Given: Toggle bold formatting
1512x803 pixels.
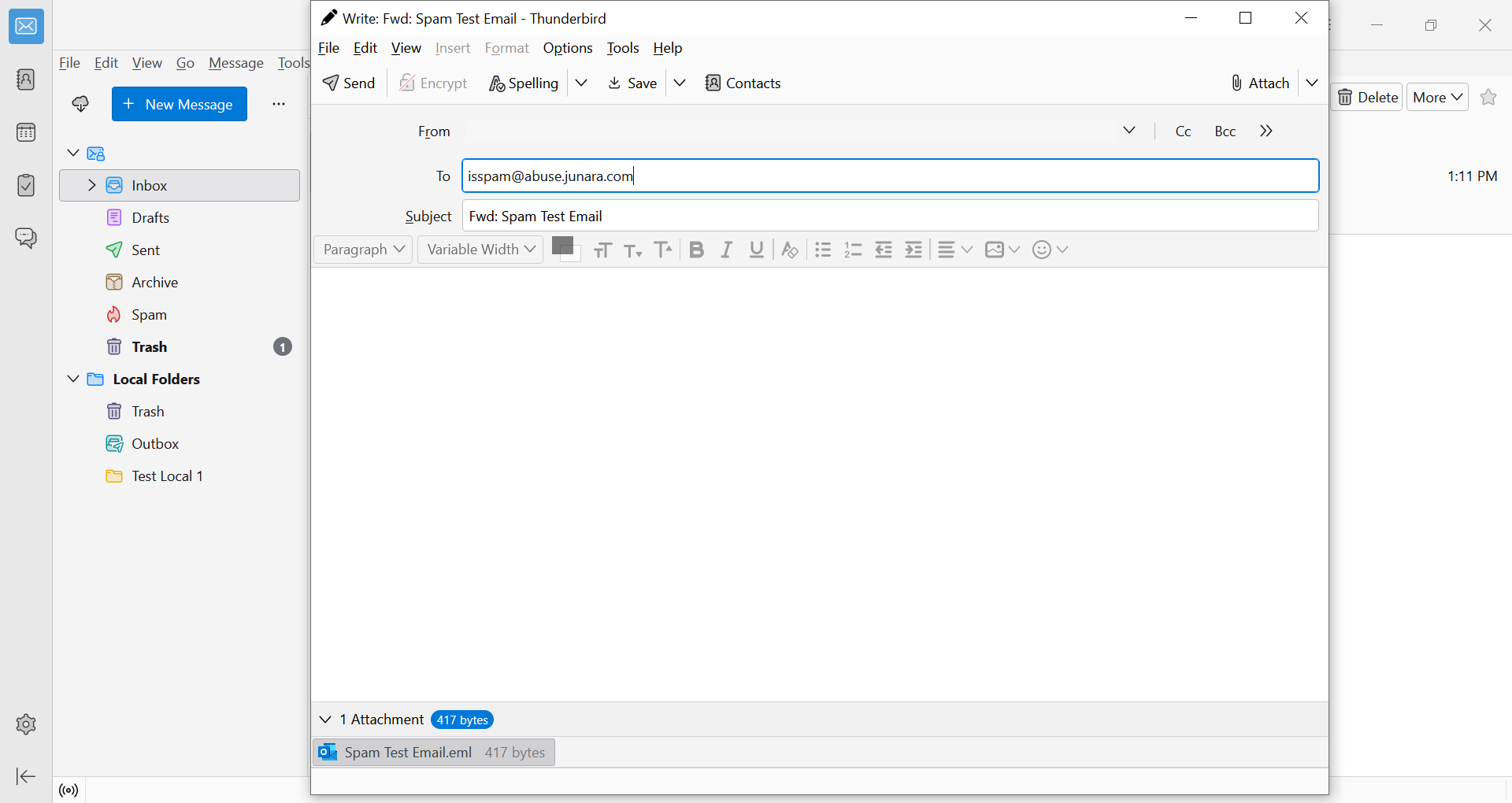Looking at the screenshot, I should click(696, 250).
